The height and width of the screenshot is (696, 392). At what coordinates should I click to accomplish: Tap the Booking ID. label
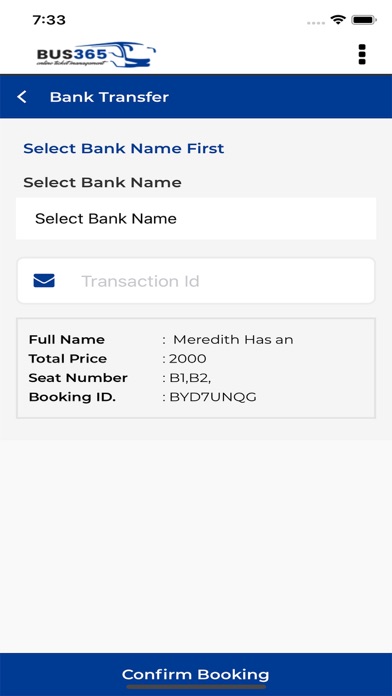point(72,397)
